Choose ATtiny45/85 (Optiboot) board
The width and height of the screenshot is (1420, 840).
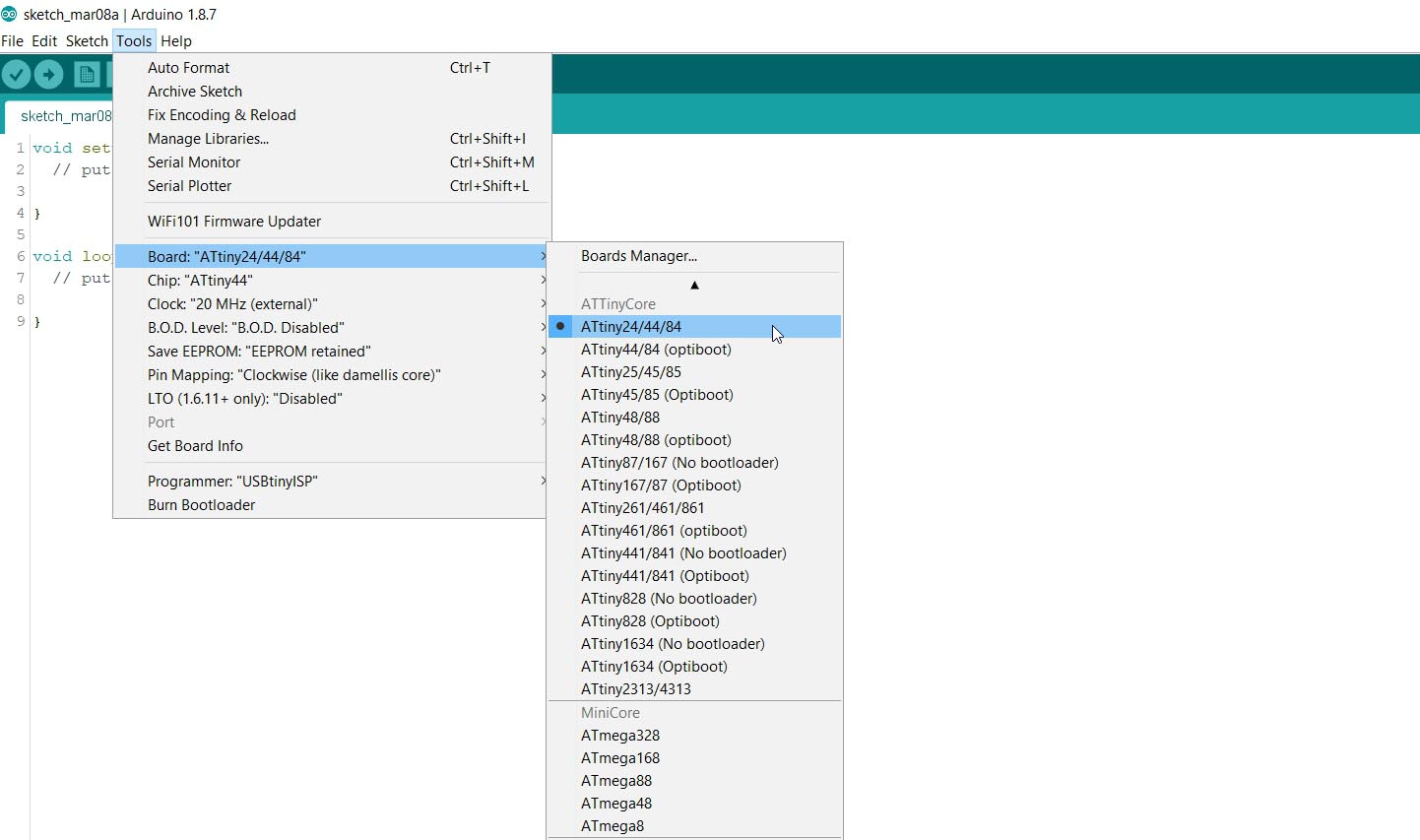tap(694, 394)
